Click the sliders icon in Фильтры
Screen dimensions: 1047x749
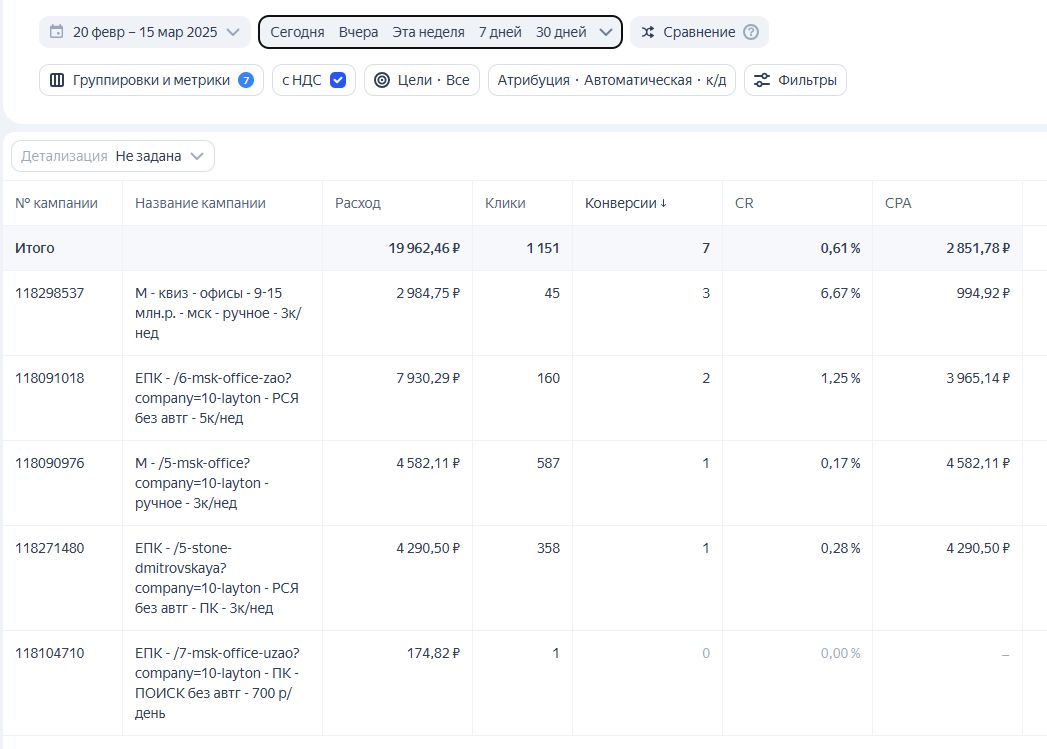[x=762, y=80]
